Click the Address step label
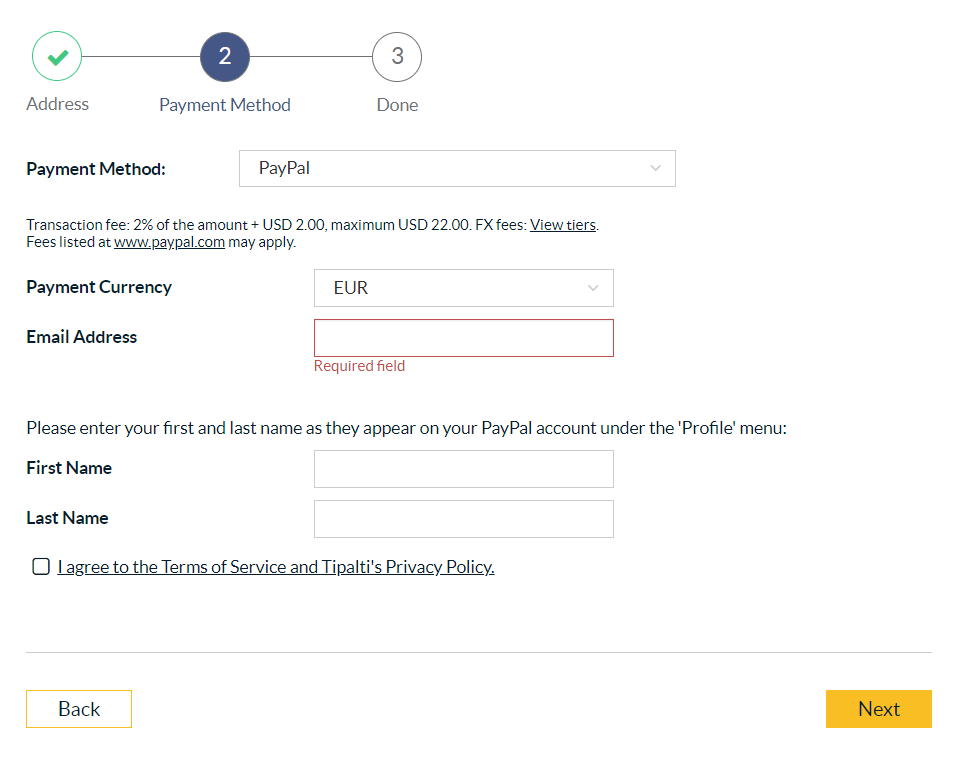 (57, 104)
